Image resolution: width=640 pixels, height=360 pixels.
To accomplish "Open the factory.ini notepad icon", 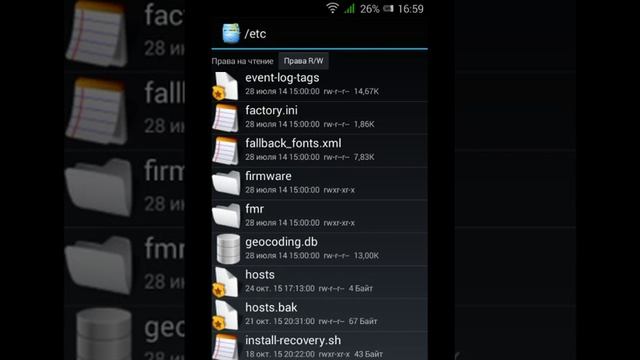I will (225, 118).
